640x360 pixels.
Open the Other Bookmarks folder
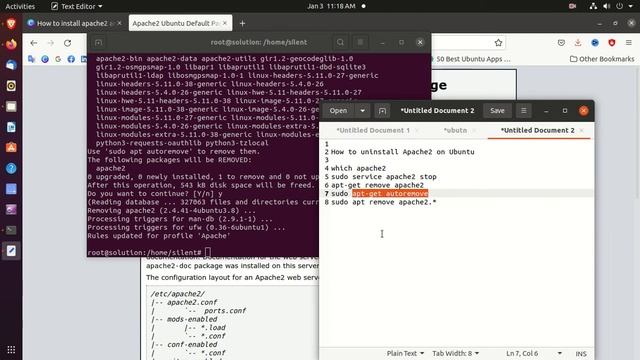pos(602,59)
